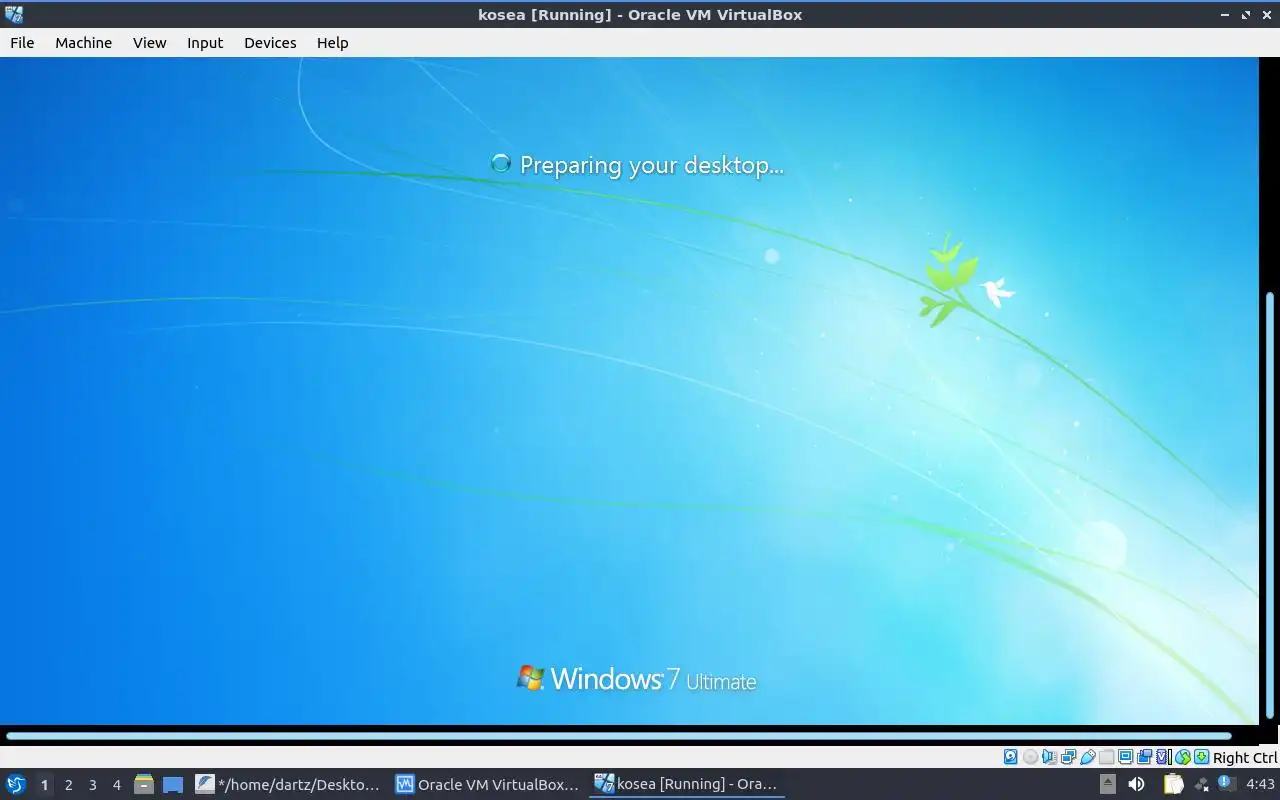Click the VM vertical scrollbar
Image resolution: width=1280 pixels, height=800 pixels.
(x=1271, y=505)
